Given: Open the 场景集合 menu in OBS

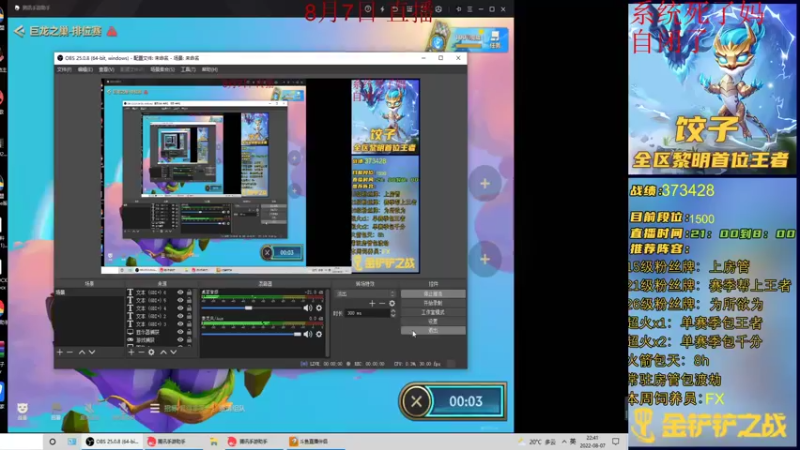Looking at the screenshot, I should tap(162, 69).
